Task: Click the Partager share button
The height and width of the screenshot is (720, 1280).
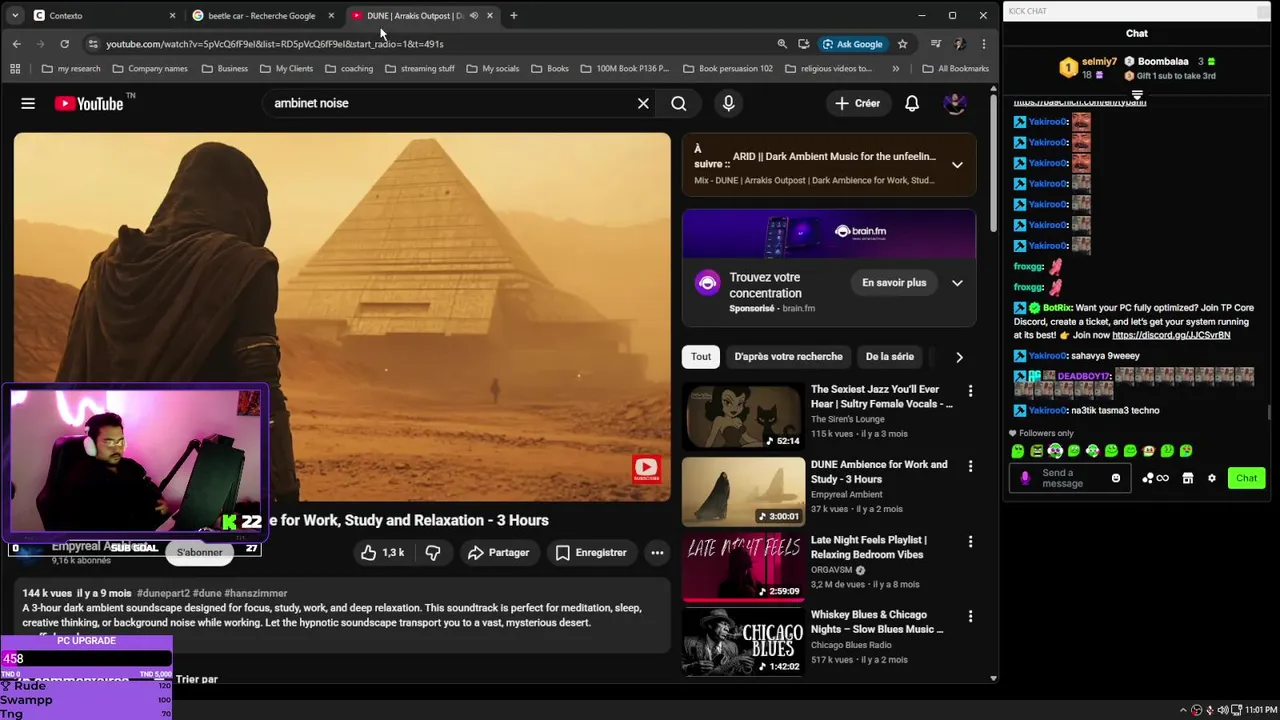Action: 498,552
